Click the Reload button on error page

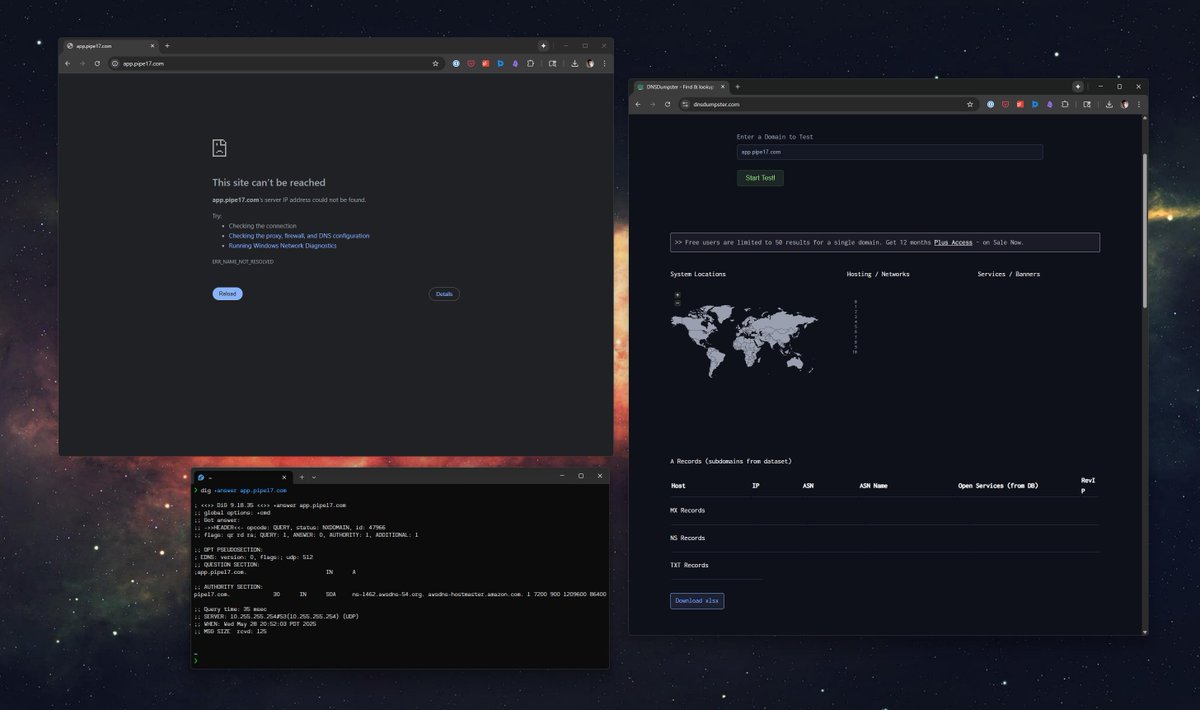tap(227, 294)
